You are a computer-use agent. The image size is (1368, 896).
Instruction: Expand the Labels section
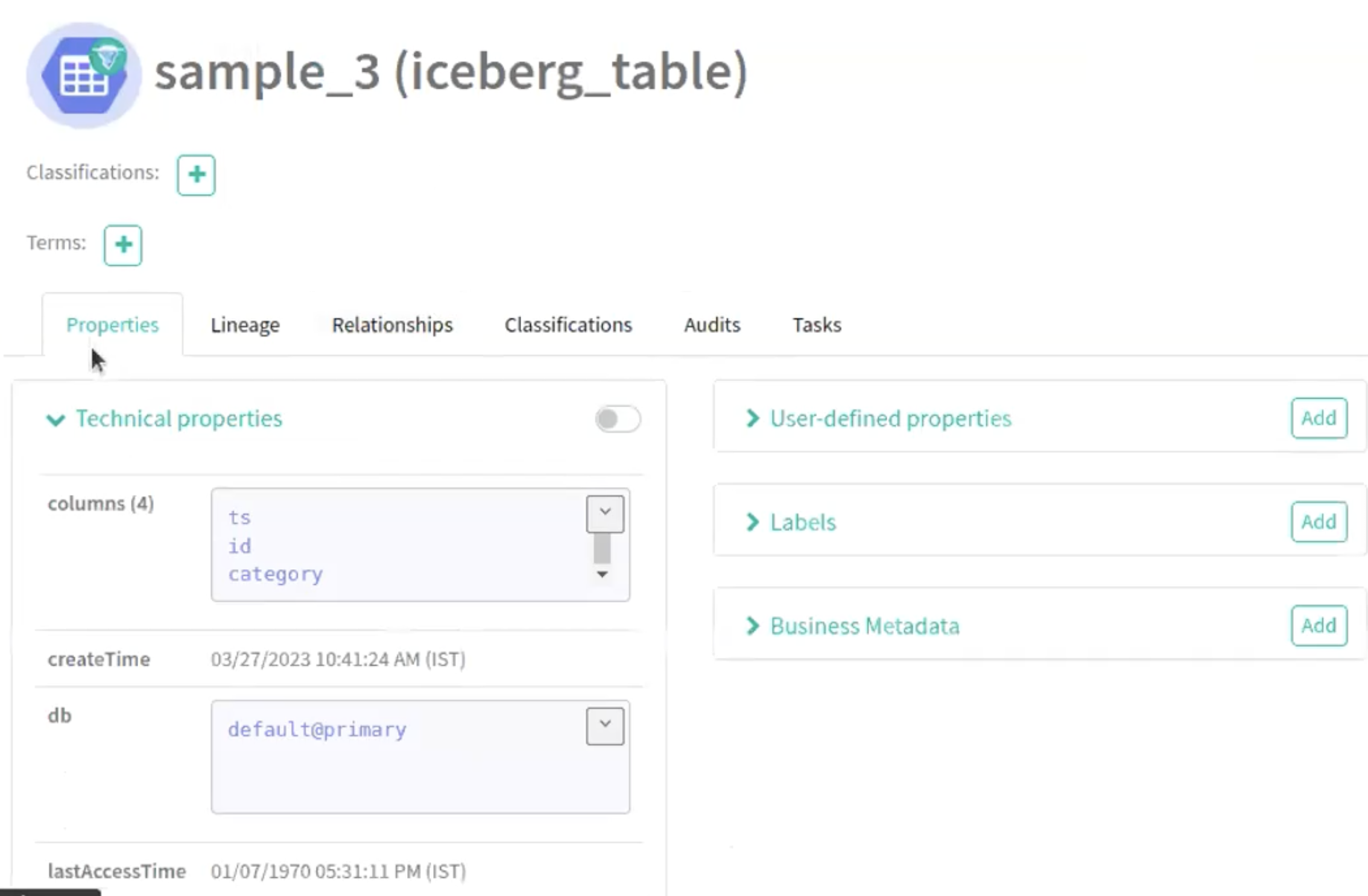coord(752,522)
